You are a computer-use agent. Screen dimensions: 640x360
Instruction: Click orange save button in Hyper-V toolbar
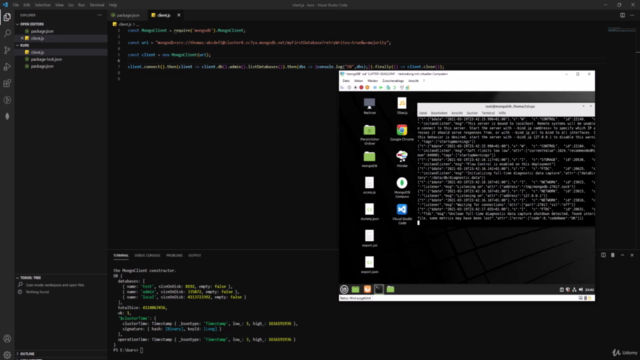point(367,87)
